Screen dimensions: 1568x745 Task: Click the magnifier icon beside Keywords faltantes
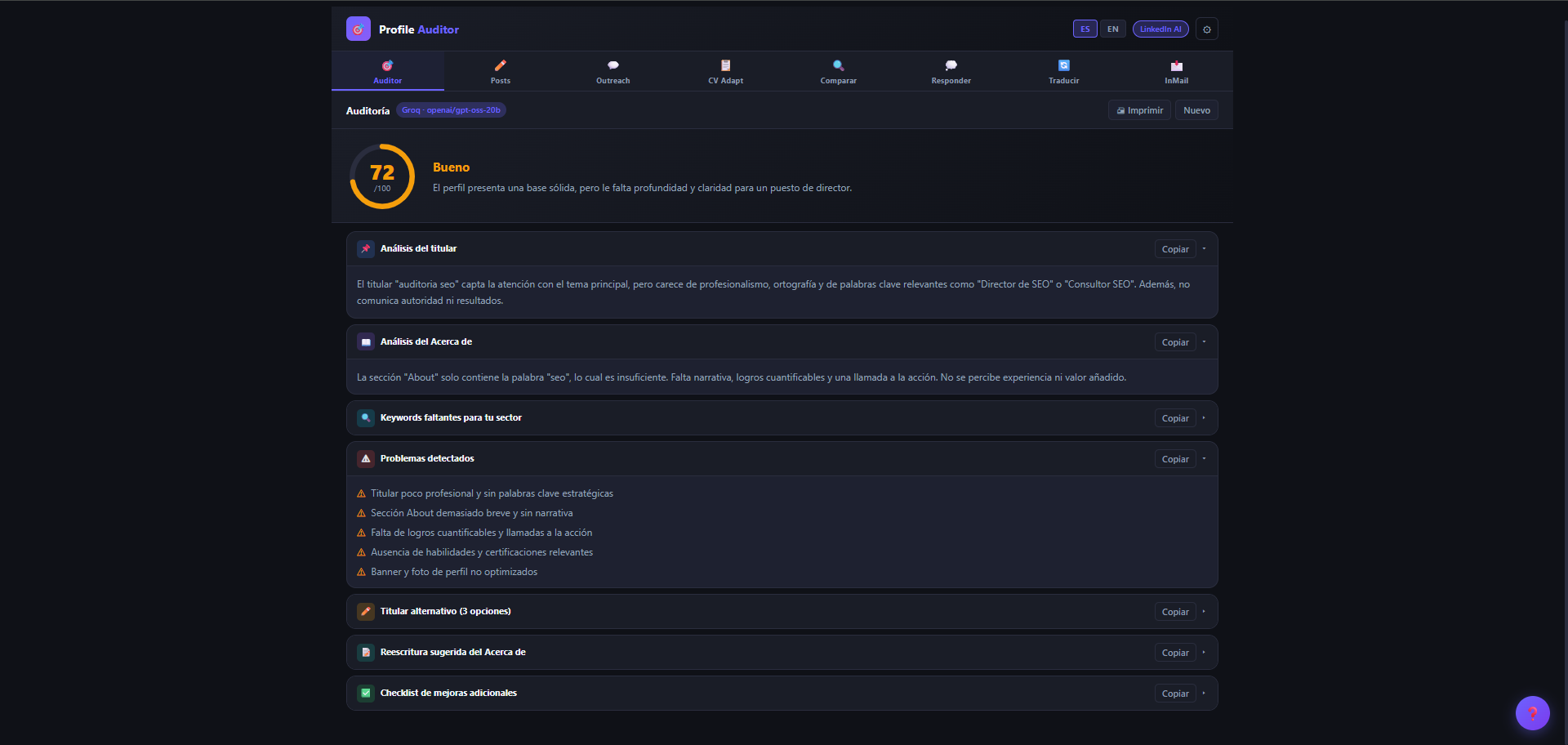pos(366,418)
